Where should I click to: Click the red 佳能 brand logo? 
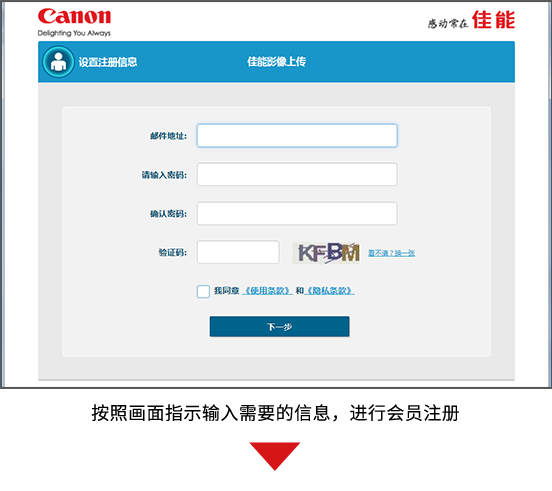tap(494, 19)
